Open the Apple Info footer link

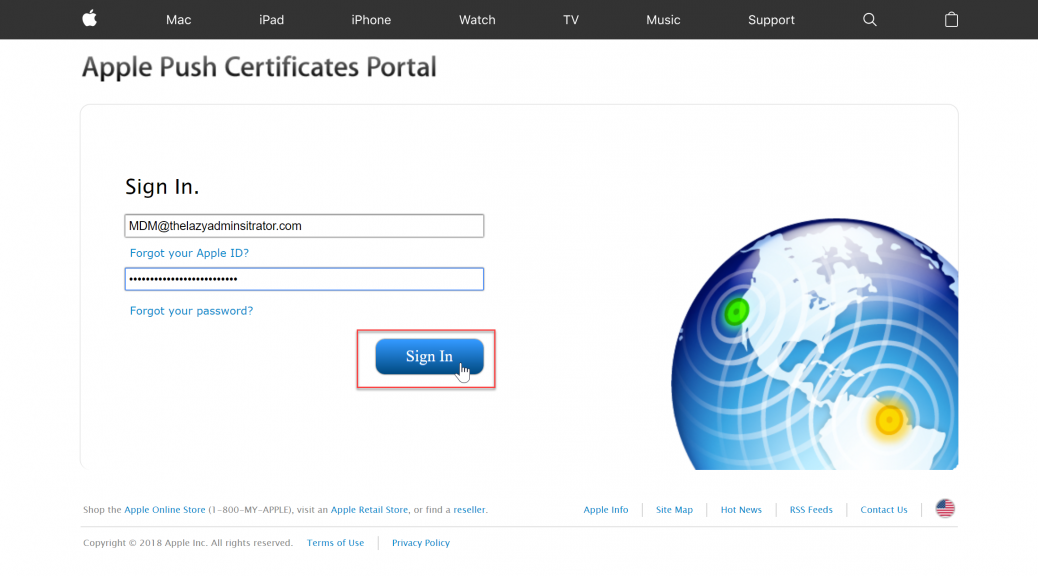606,510
